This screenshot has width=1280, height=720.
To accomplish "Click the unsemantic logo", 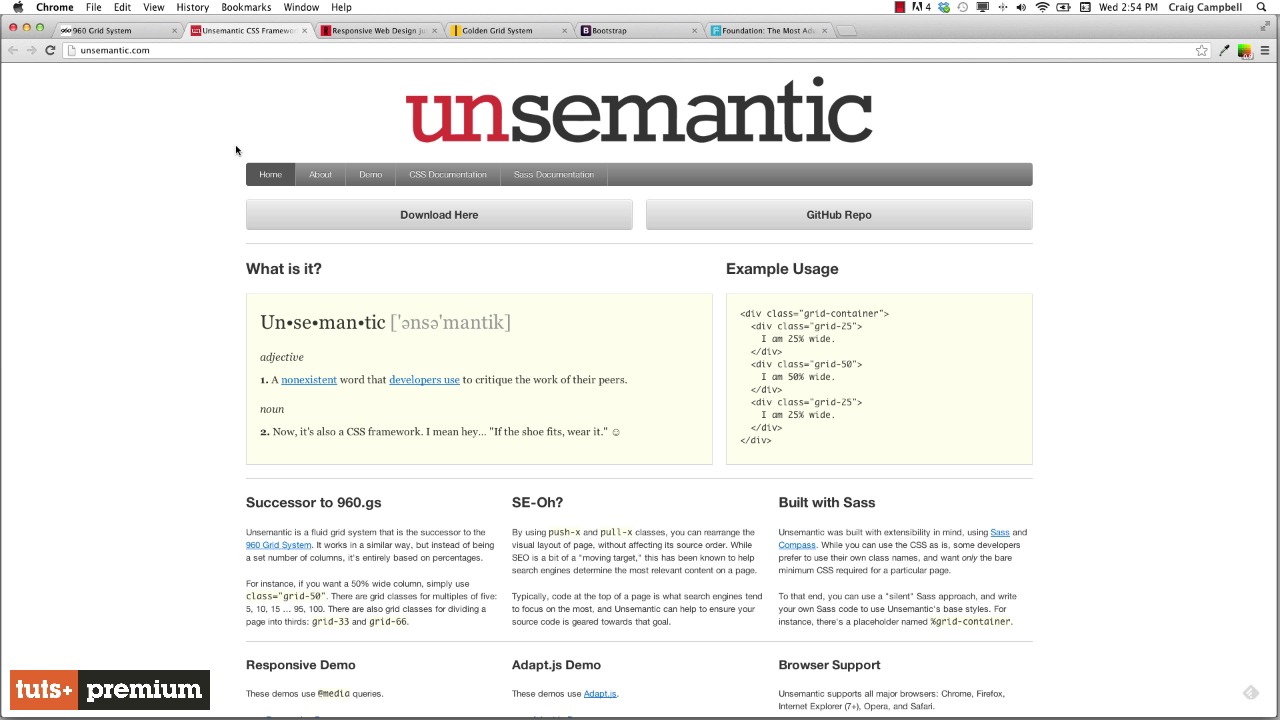I will [x=639, y=110].
